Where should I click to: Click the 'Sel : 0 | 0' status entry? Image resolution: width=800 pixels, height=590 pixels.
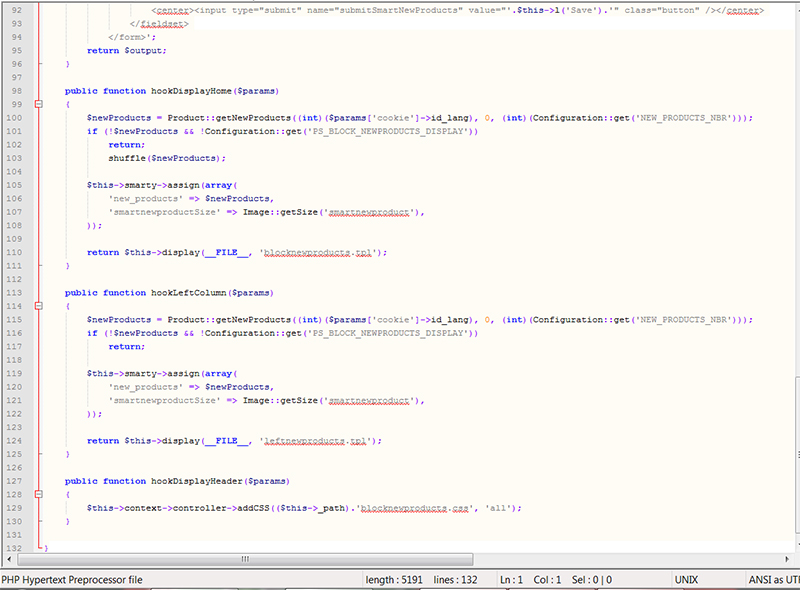(592, 580)
